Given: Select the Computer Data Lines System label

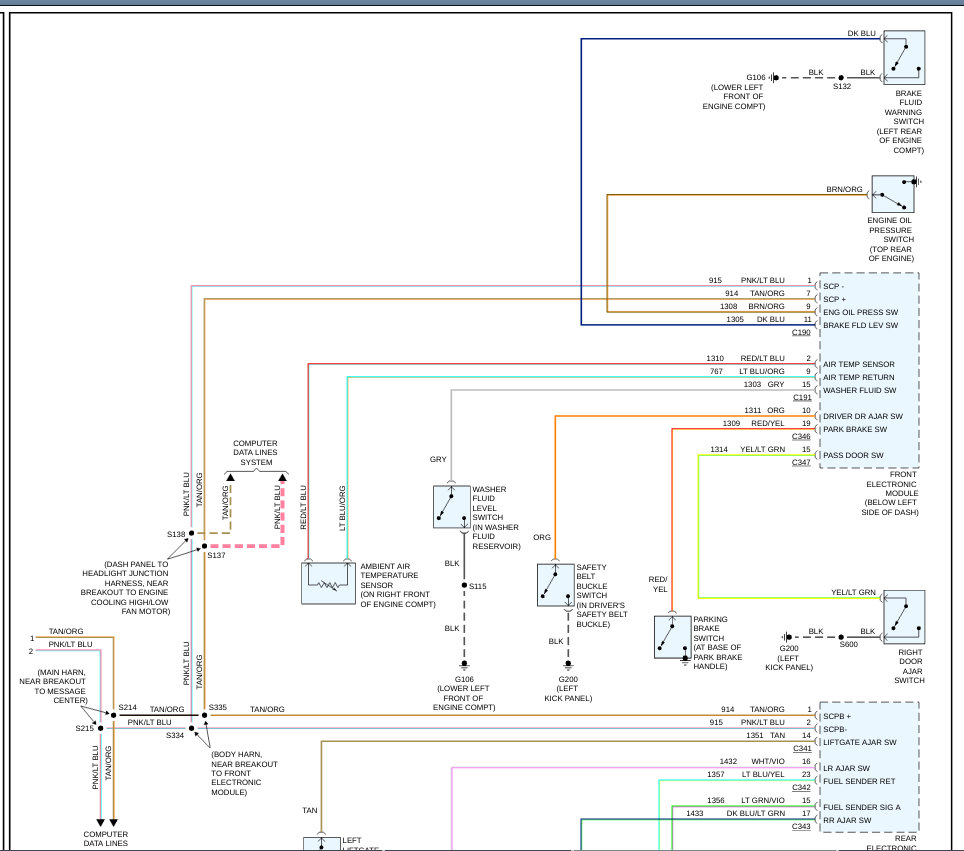Looking at the screenshot, I should coord(255,453).
